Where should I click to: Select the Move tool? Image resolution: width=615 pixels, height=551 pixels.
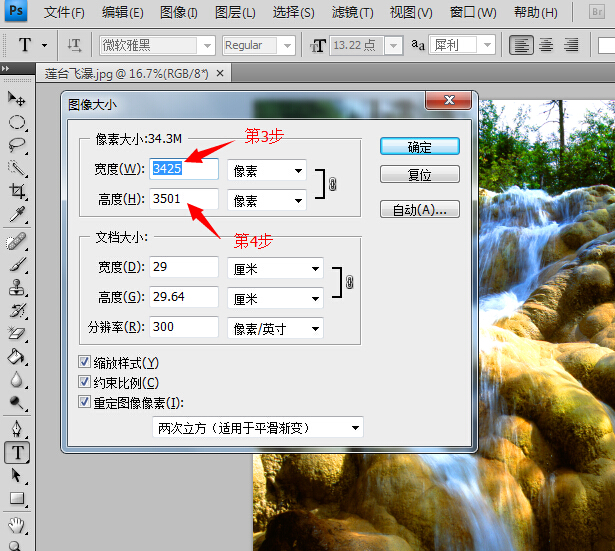tap(17, 98)
